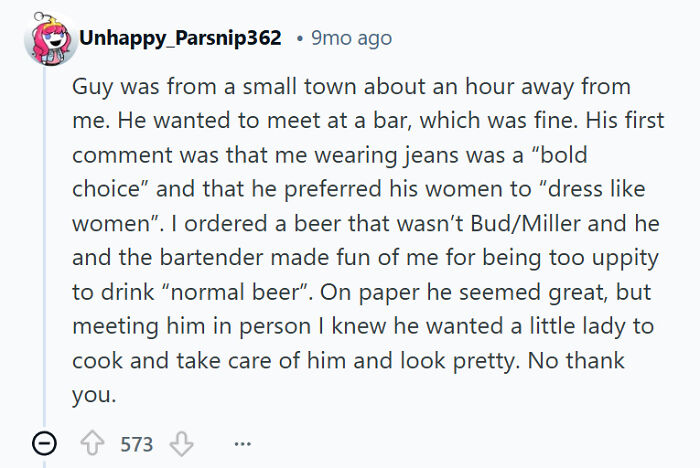Click the vertical thread line beside comment

point(44,250)
